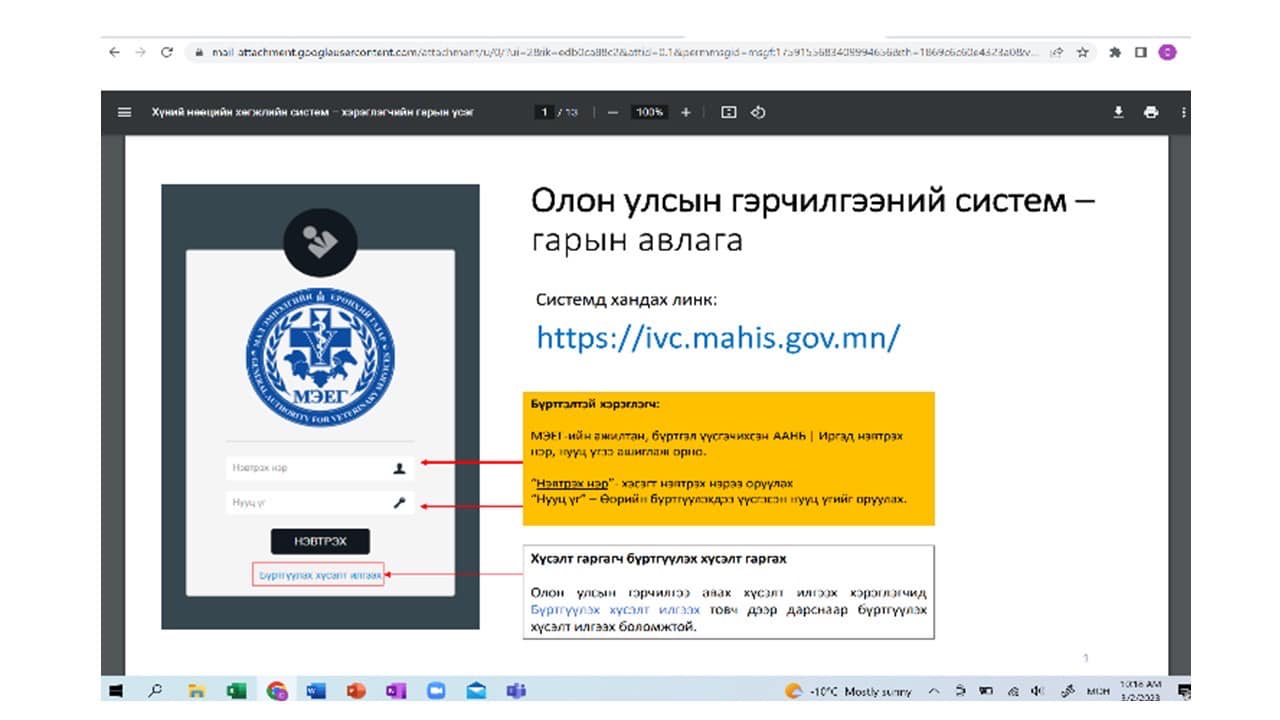Click the МЭЕГ veterinary authority logo
Image resolution: width=1280 pixels, height=720 pixels.
320,358
